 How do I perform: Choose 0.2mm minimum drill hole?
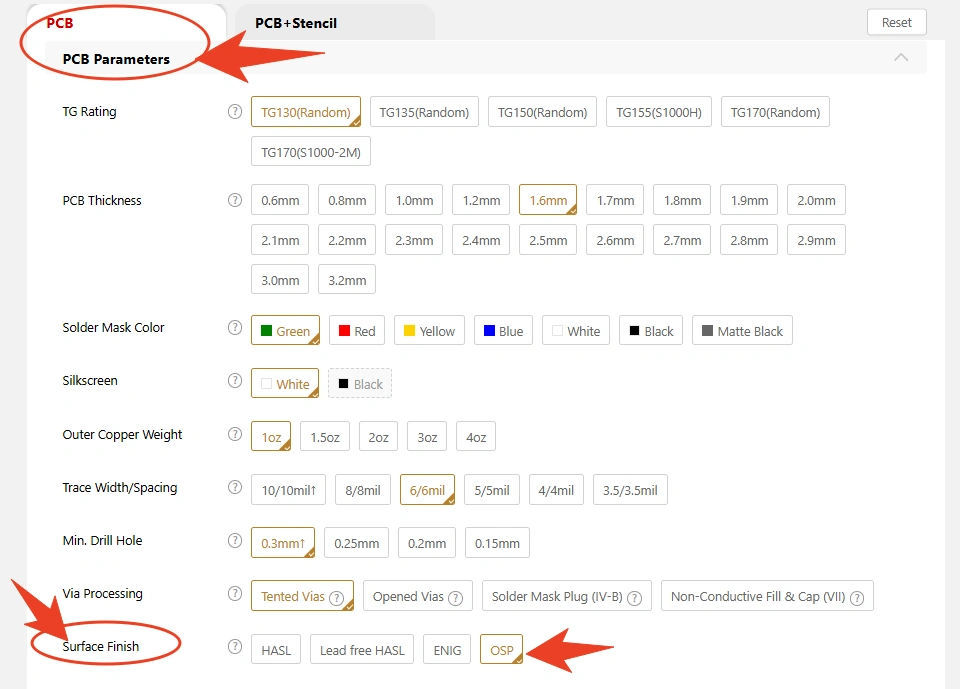coord(427,543)
